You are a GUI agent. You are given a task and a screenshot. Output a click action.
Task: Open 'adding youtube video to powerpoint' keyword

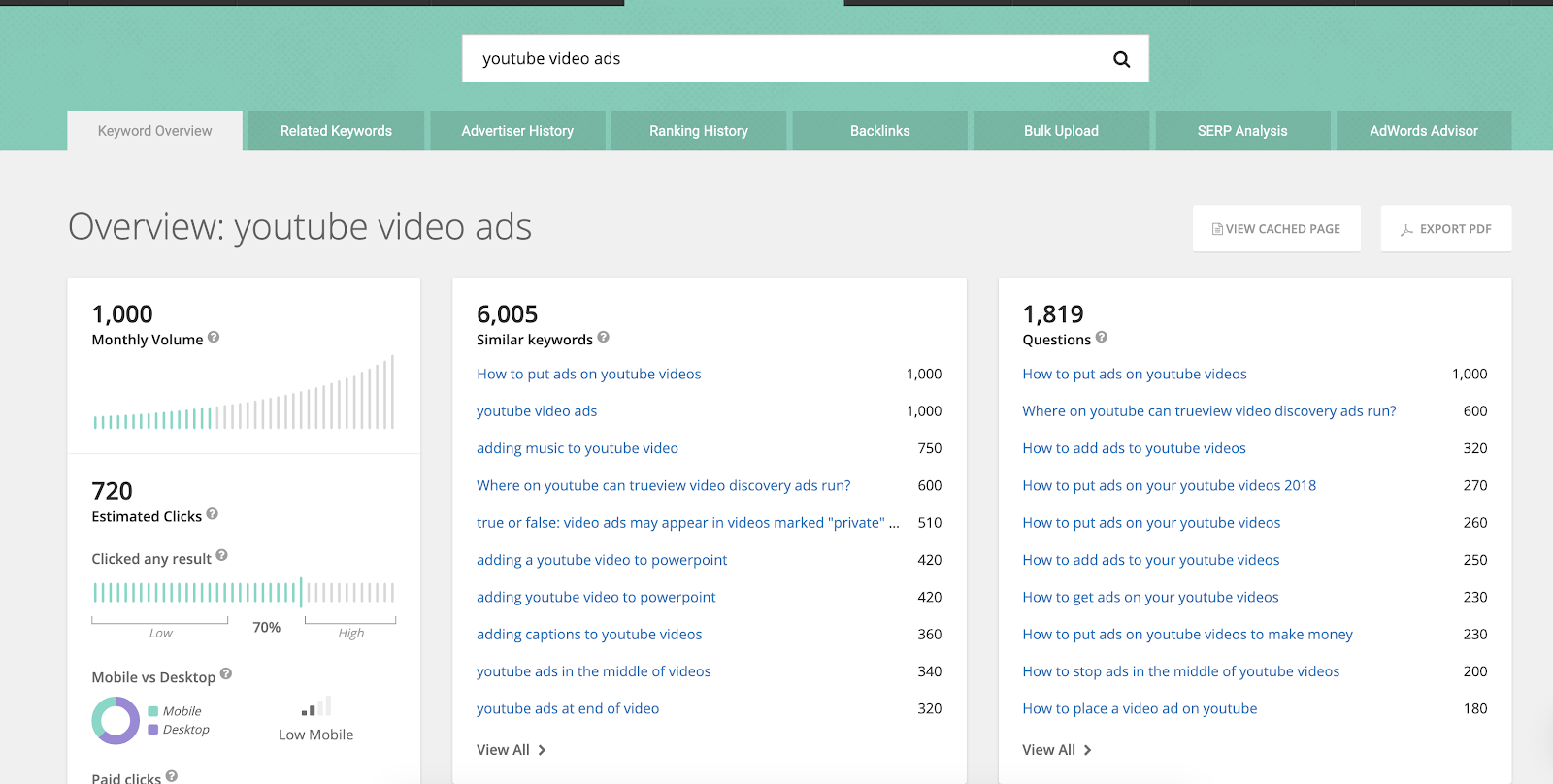coord(596,598)
